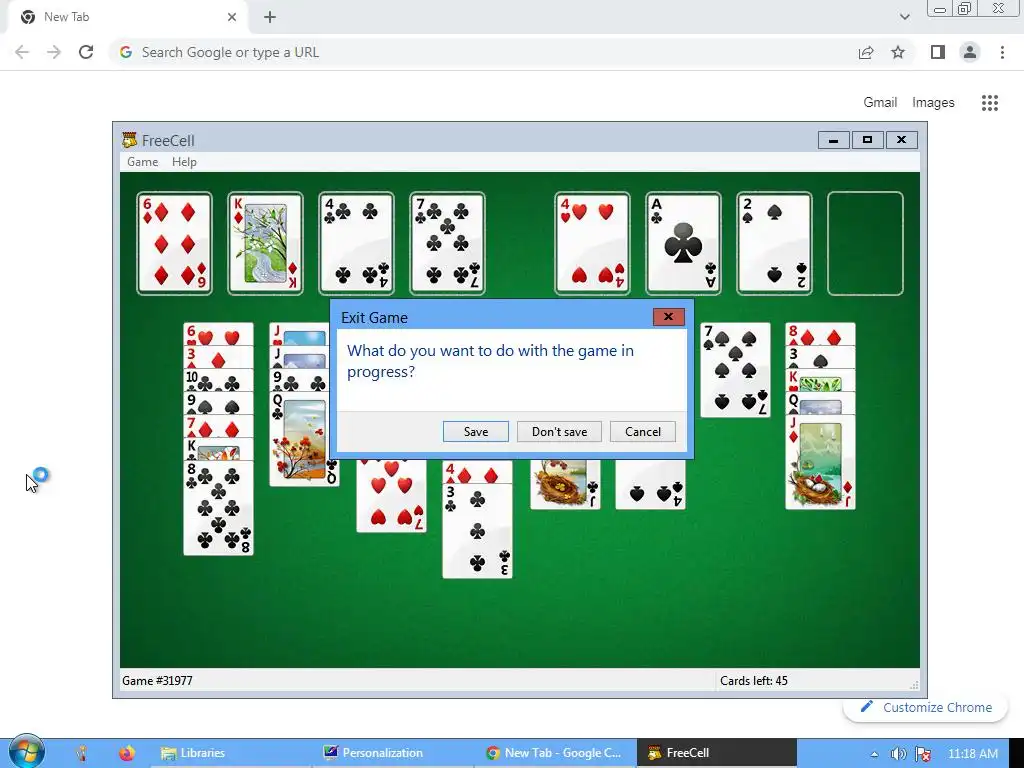Go forward in Chrome

tap(54, 52)
